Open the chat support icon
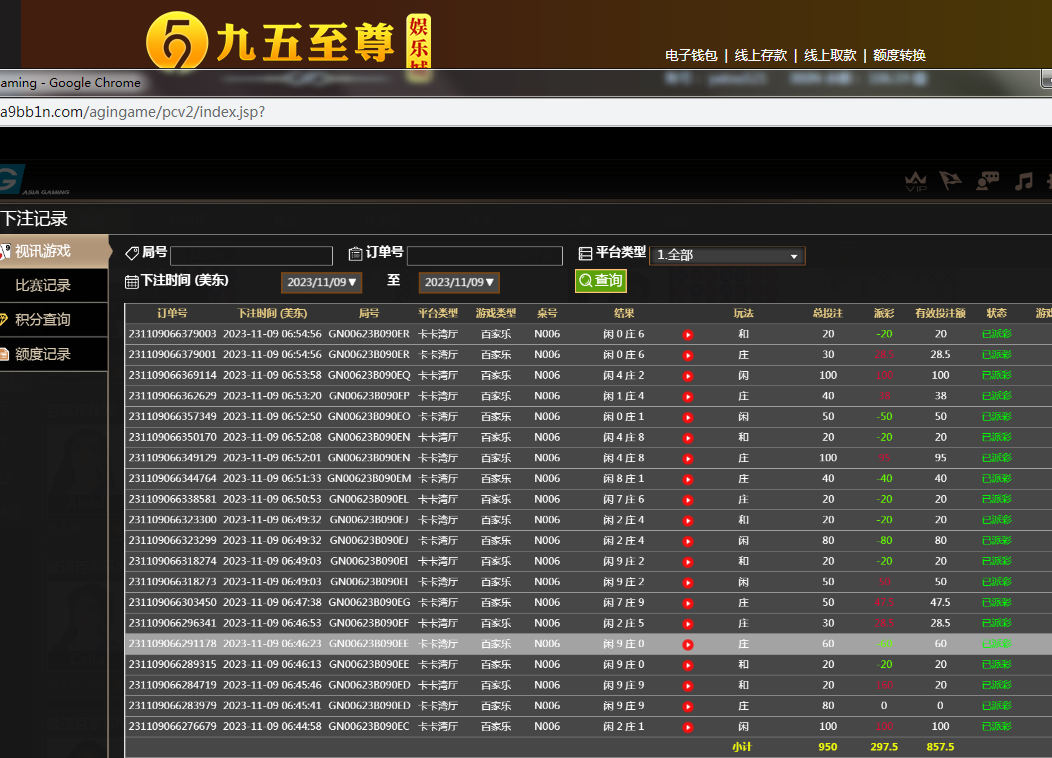This screenshot has height=758, width=1052. coord(987,180)
